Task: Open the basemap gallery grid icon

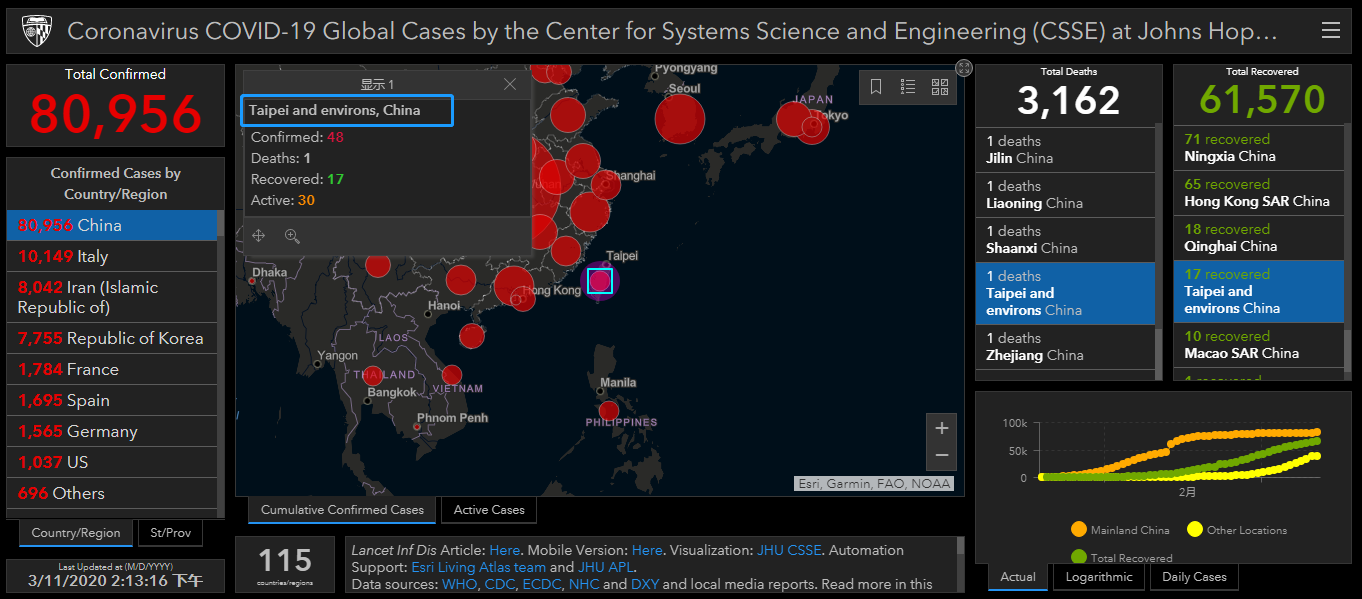Action: pyautogui.click(x=940, y=87)
